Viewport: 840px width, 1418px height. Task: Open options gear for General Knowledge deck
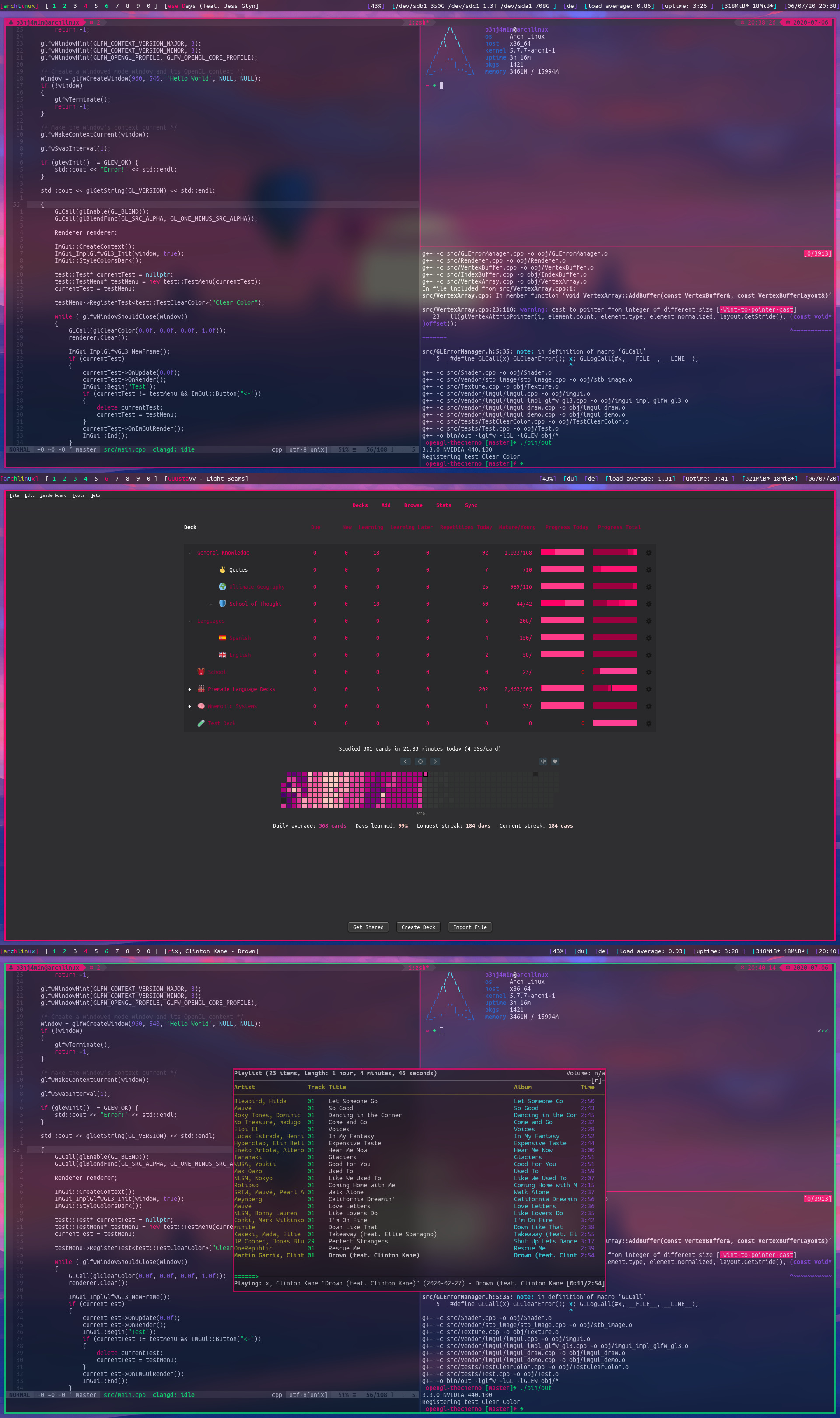point(649,552)
